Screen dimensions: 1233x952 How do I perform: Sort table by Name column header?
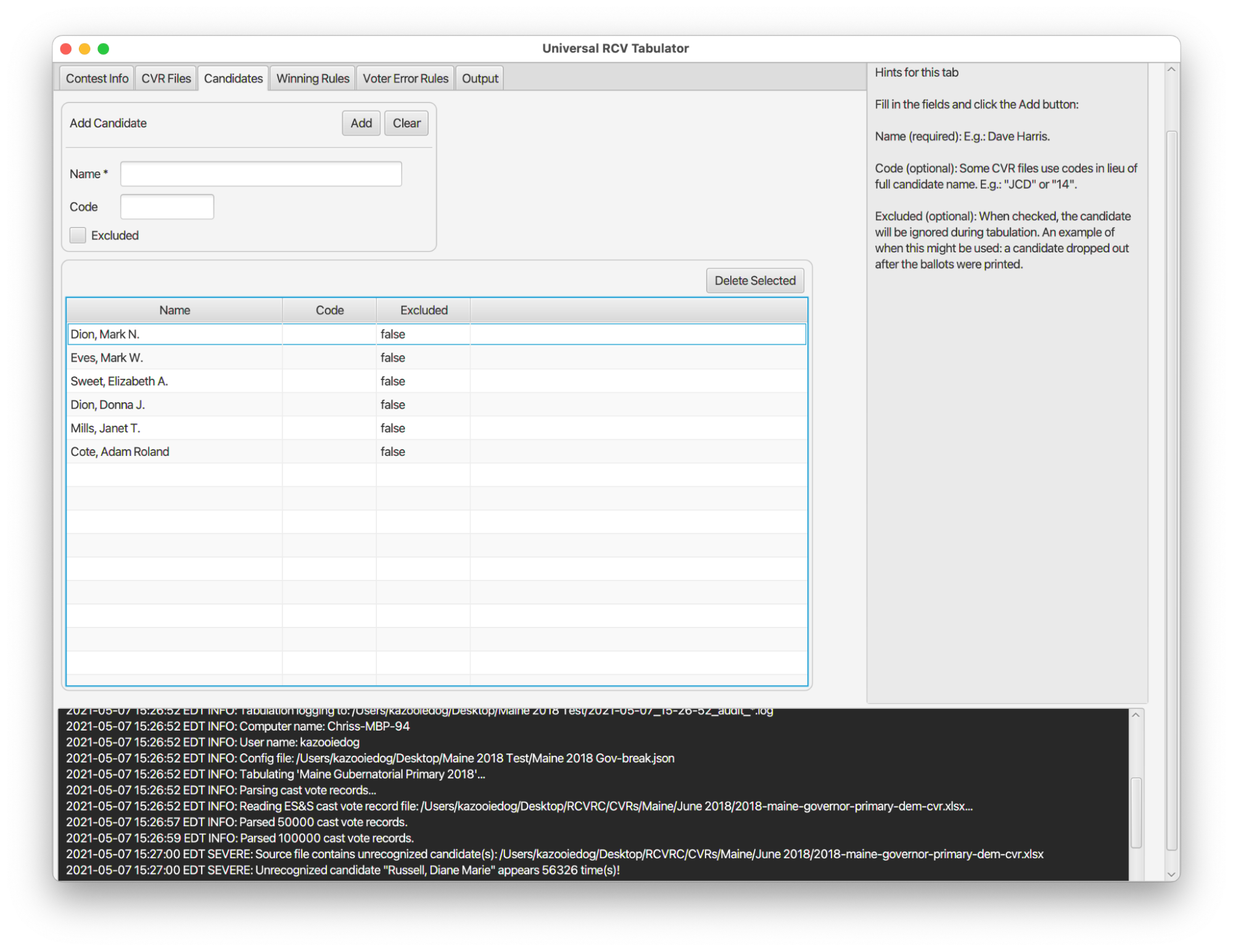click(175, 310)
